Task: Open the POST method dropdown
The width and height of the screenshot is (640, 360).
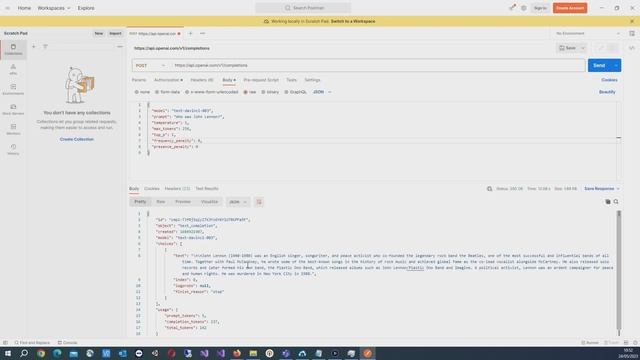Action: 151,65
